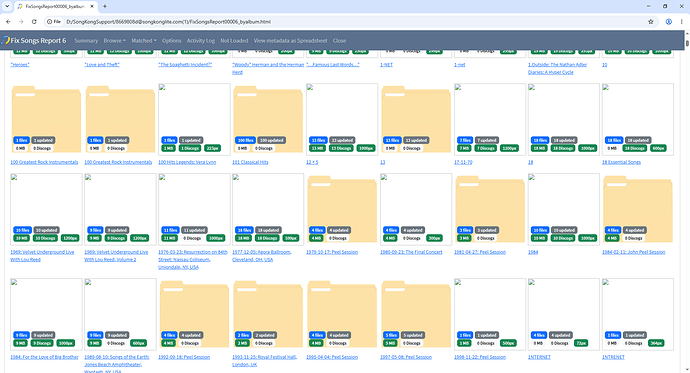Click folder icon for 1984-02-11: John Peel Session
This screenshot has width=690, height=373.
(x=638, y=209)
